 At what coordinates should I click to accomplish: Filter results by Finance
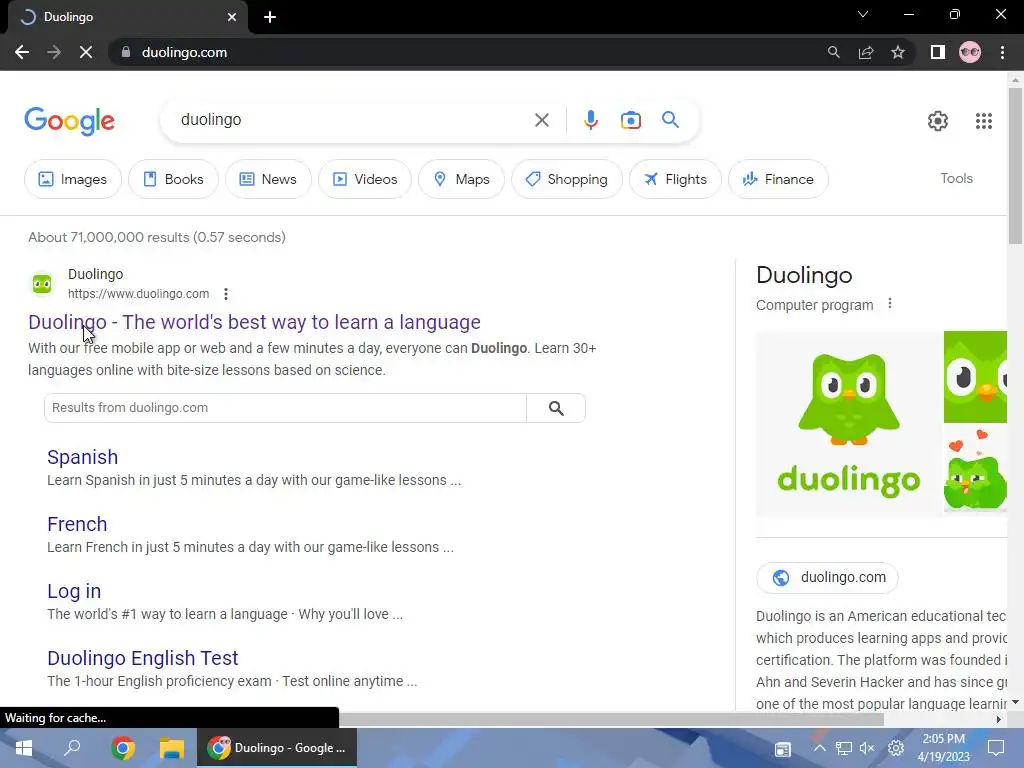coord(778,179)
